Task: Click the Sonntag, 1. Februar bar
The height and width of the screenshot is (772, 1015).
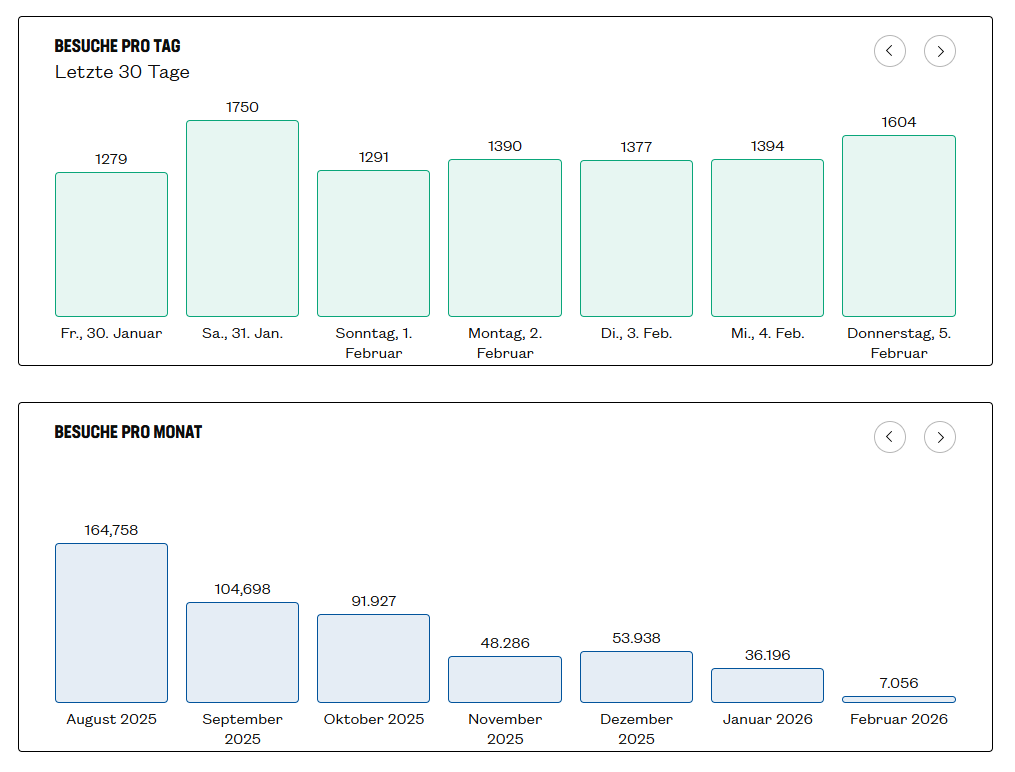Action: pos(373,243)
